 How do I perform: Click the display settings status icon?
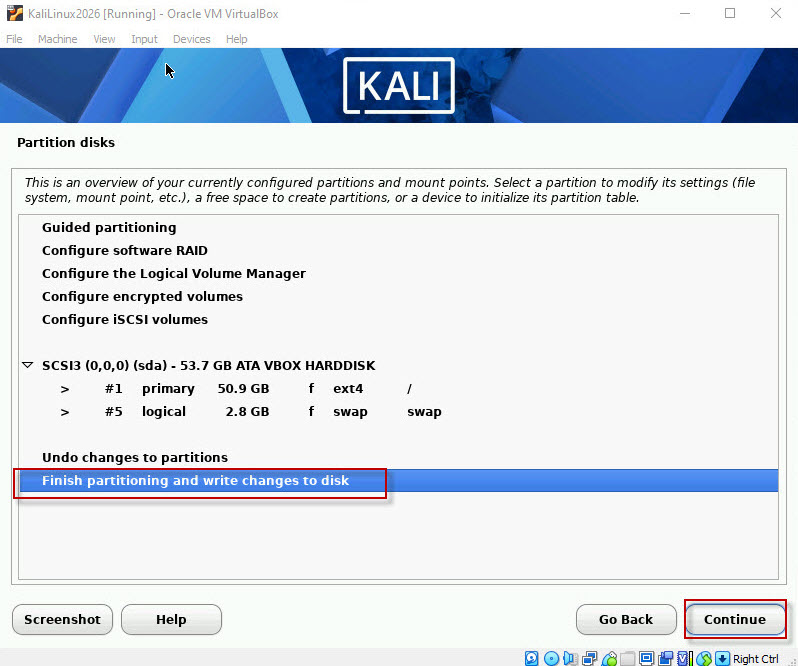pos(646,658)
